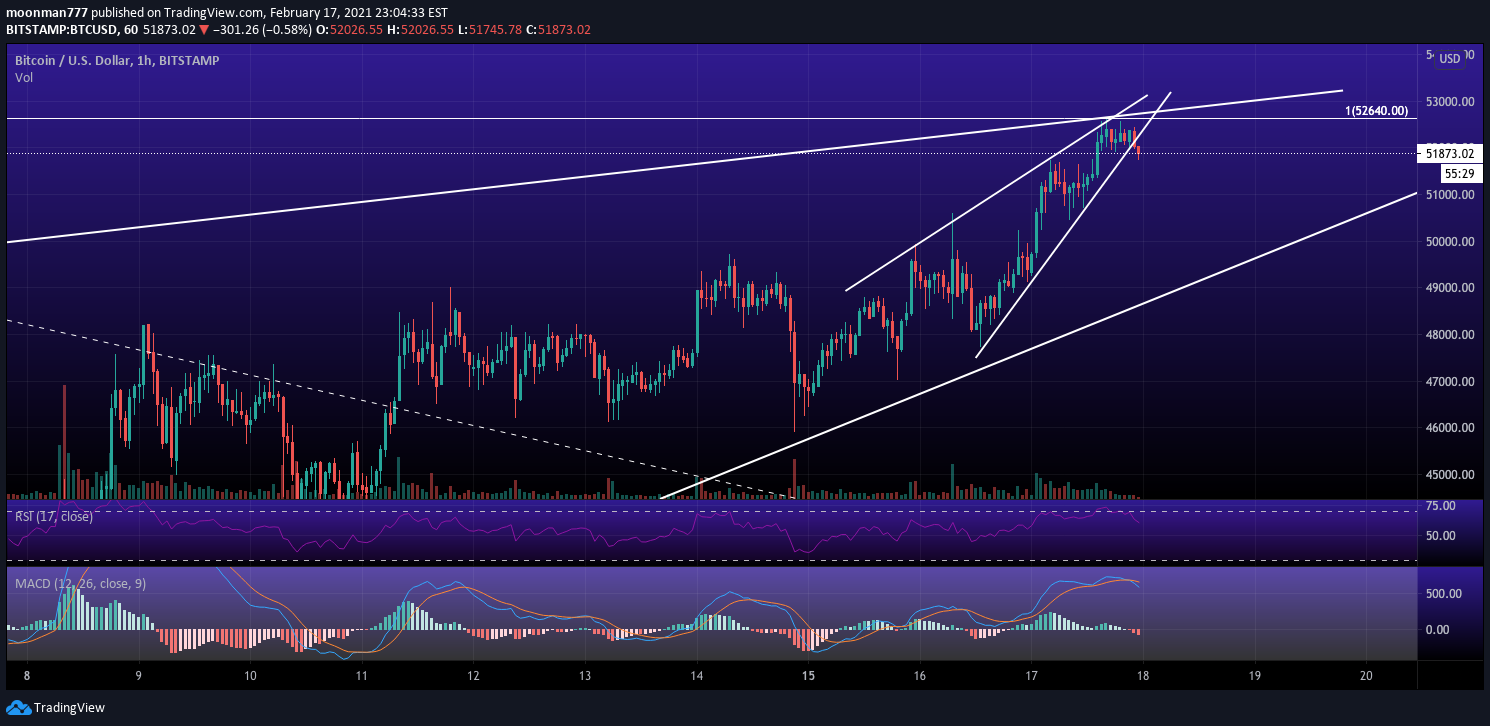Image resolution: width=1490 pixels, height=726 pixels.
Task: Click the C:51873.02 close value
Action: [x=557, y=30]
